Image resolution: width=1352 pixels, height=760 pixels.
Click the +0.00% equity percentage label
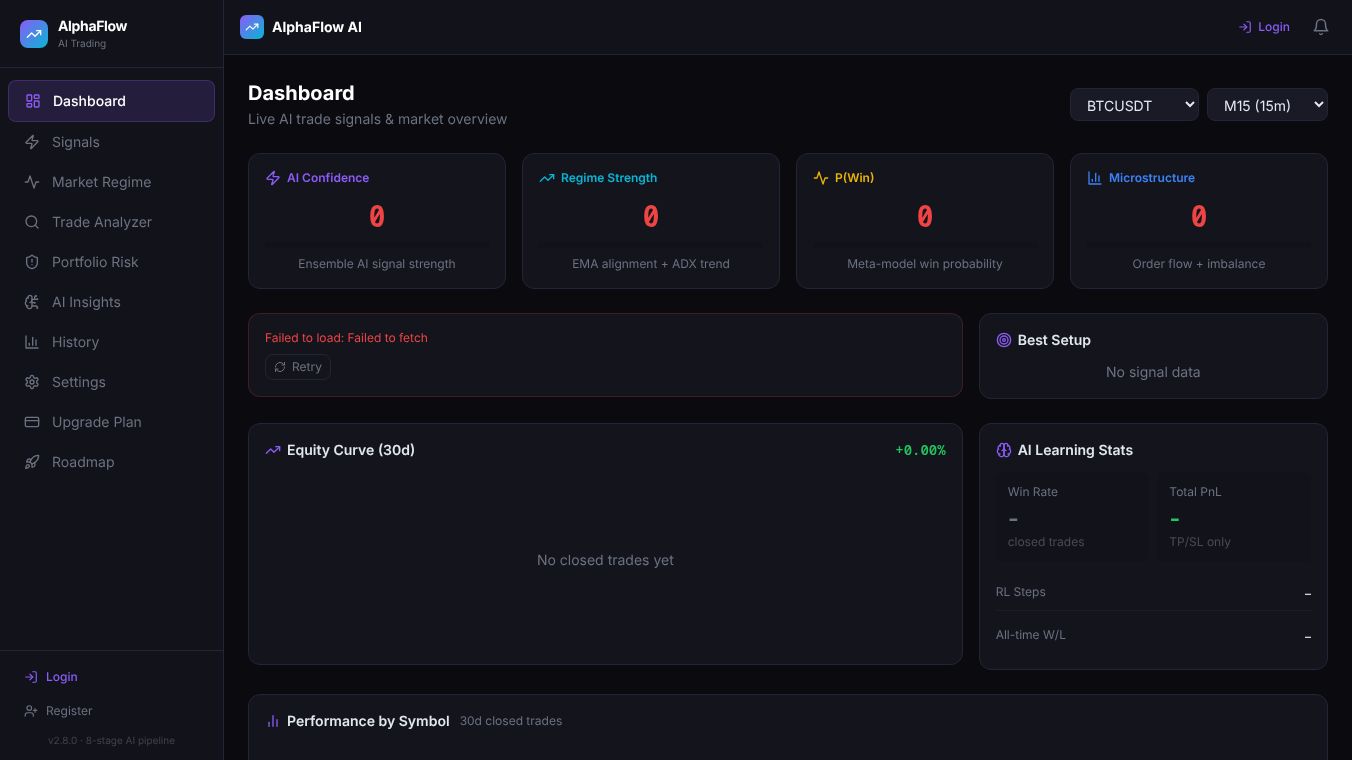(920, 450)
